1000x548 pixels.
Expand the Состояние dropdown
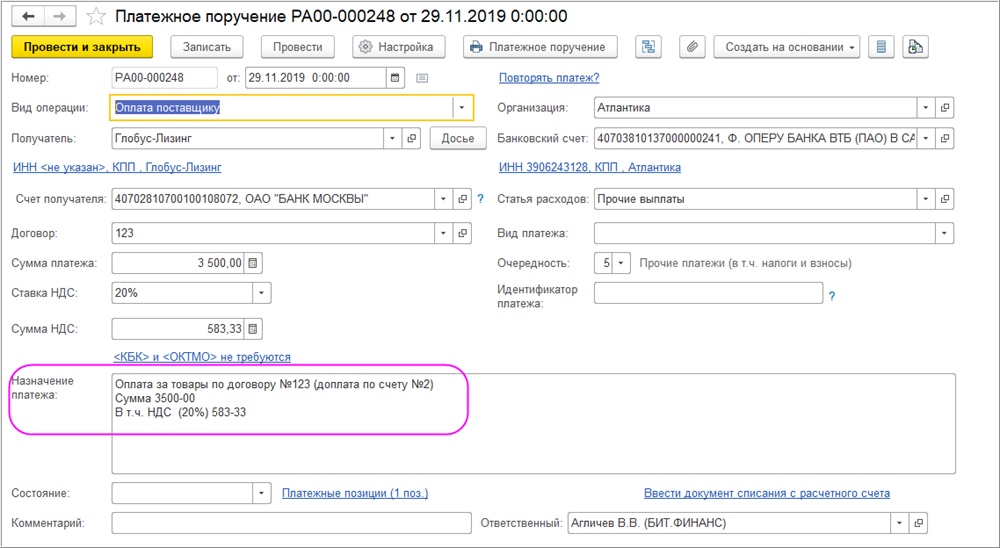[260, 493]
